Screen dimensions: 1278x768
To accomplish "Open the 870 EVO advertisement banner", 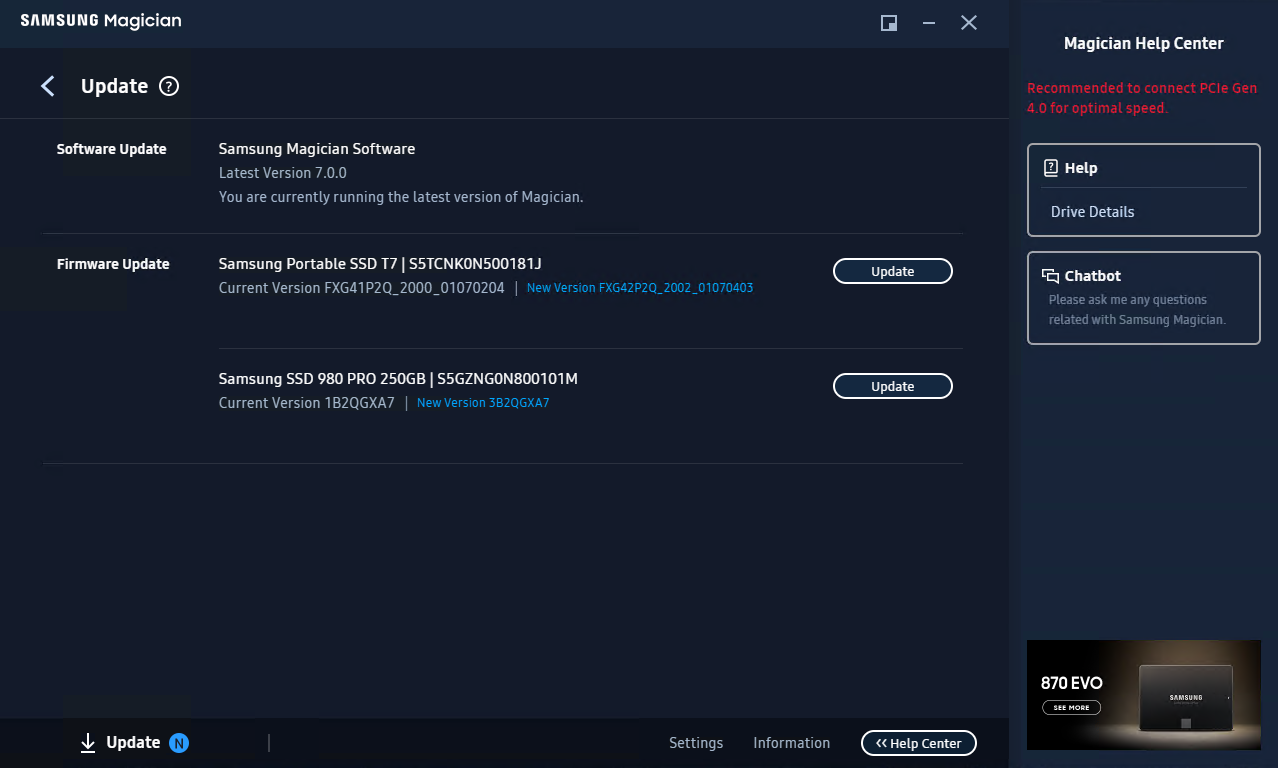I will 1144,695.
